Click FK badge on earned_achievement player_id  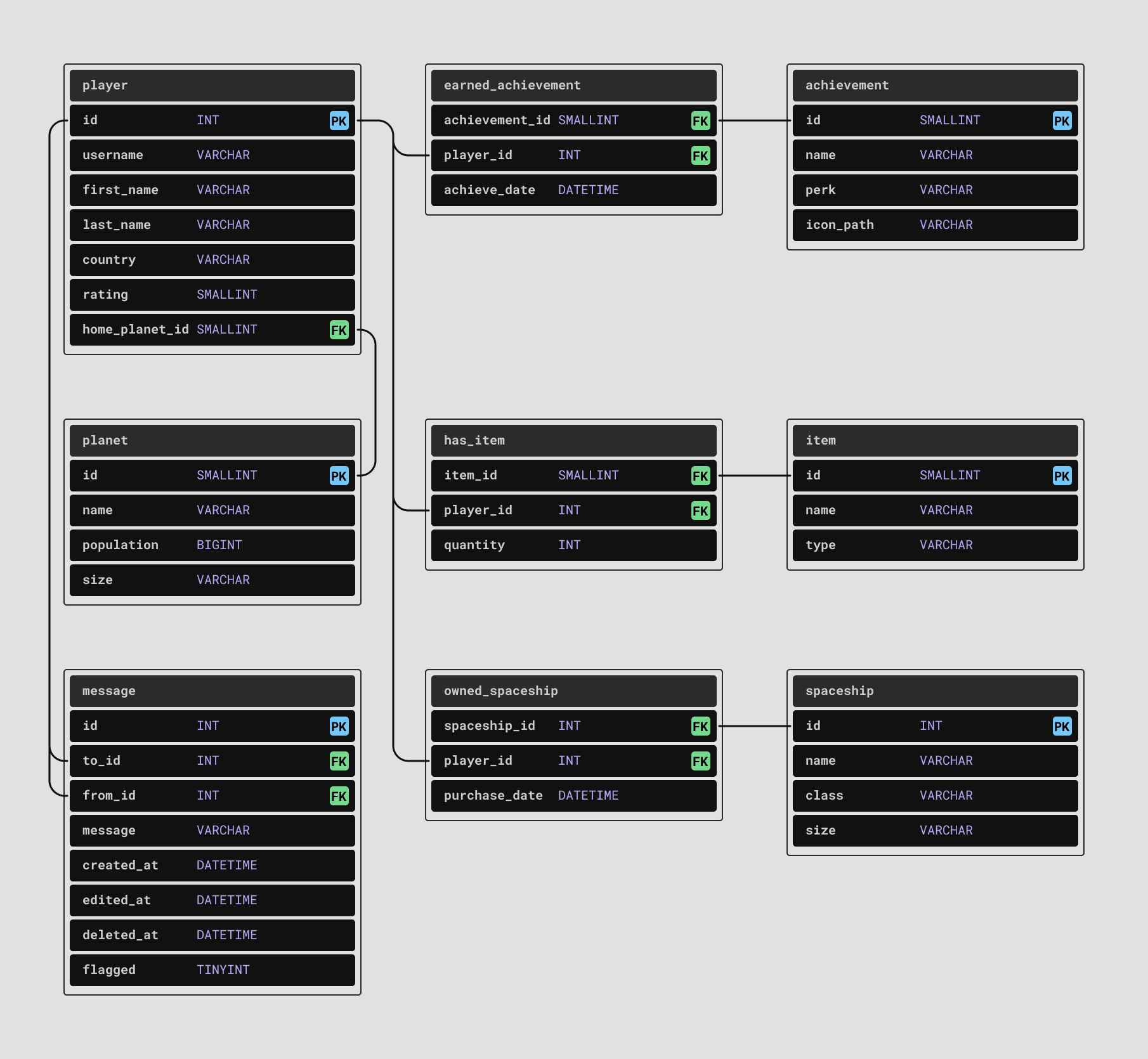coord(701,155)
